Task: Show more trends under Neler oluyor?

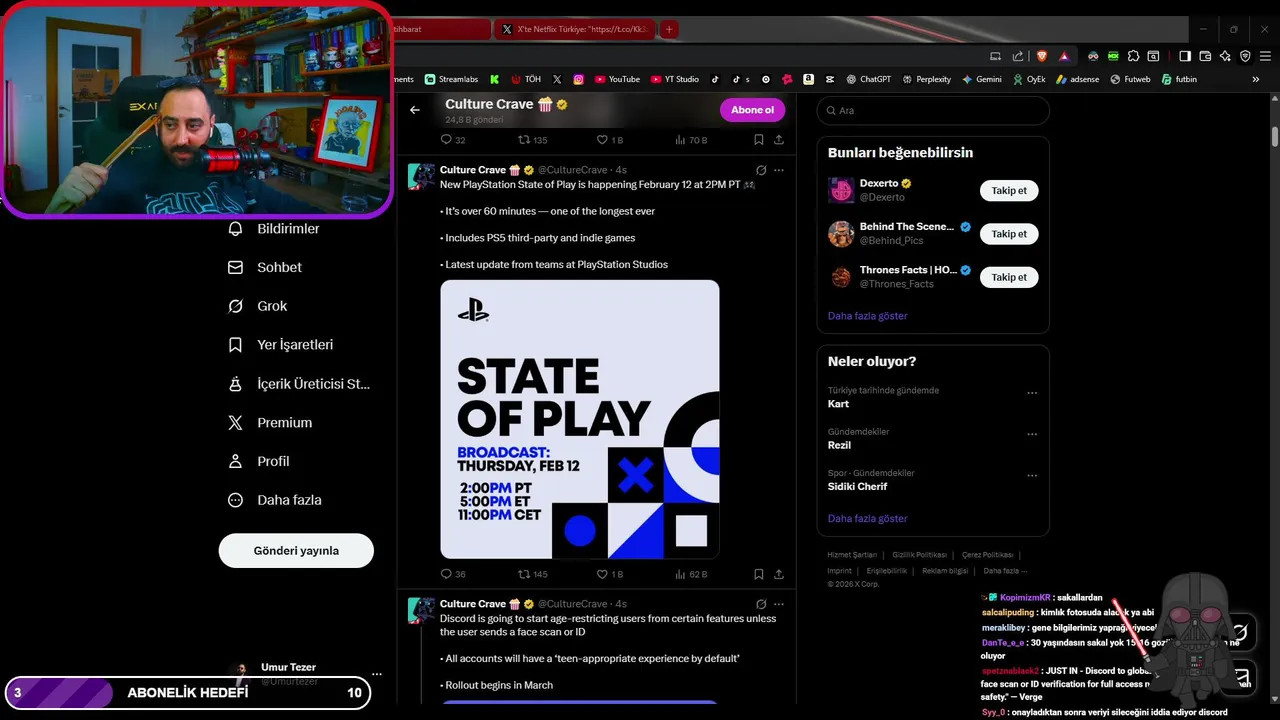Action: tap(867, 519)
